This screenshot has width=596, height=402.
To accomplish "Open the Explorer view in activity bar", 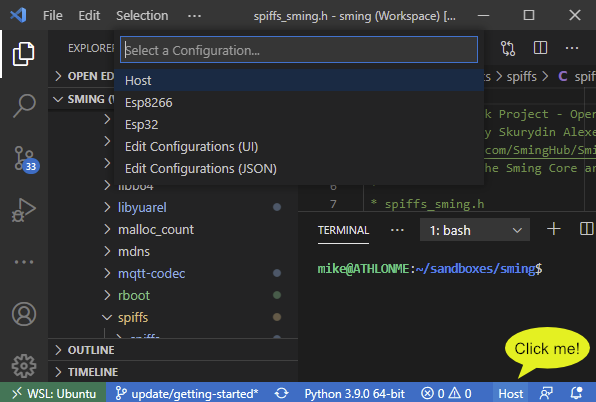I will (x=24, y=54).
